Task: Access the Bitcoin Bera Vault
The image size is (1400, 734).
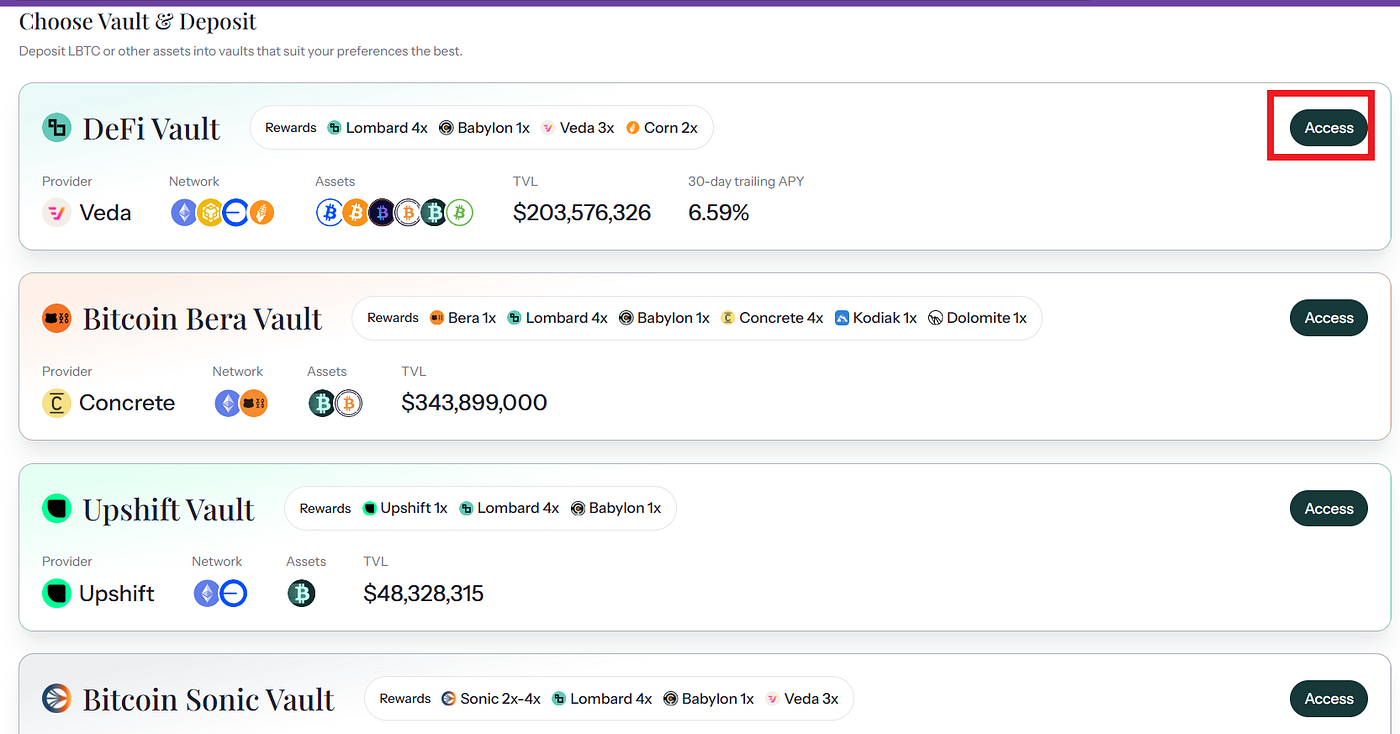Action: 1328,318
